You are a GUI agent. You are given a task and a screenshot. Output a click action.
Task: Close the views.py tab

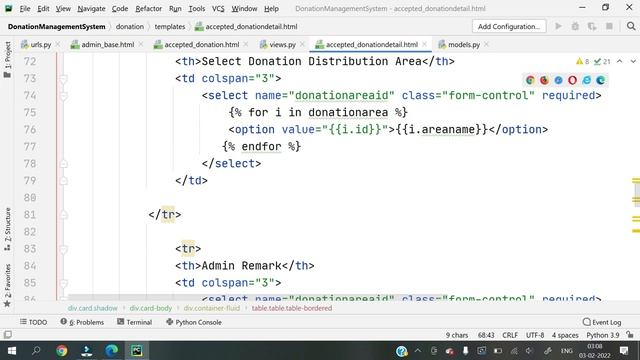[302, 44]
